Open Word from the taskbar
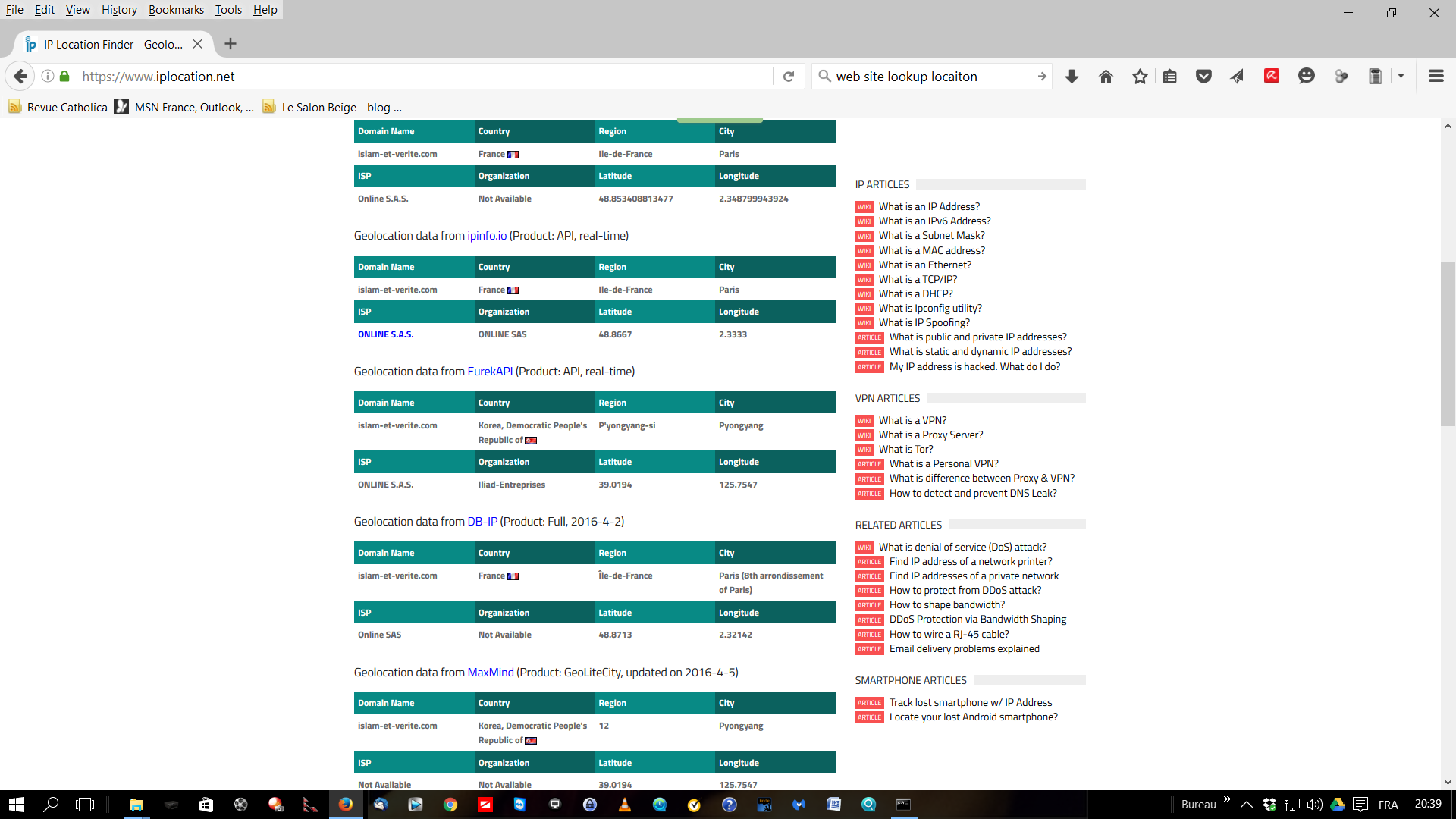Screen dimensions: 1456x819 coord(833,805)
